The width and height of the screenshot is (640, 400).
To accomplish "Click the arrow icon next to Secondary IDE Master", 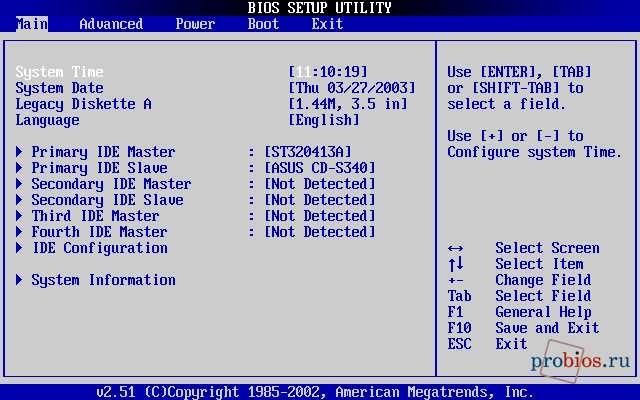I will [19, 184].
